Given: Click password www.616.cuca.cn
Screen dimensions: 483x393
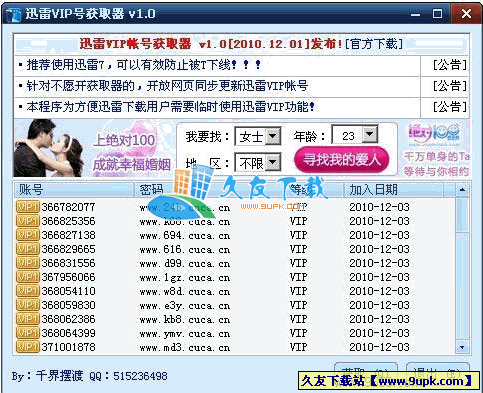Looking at the screenshot, I should (x=185, y=249).
